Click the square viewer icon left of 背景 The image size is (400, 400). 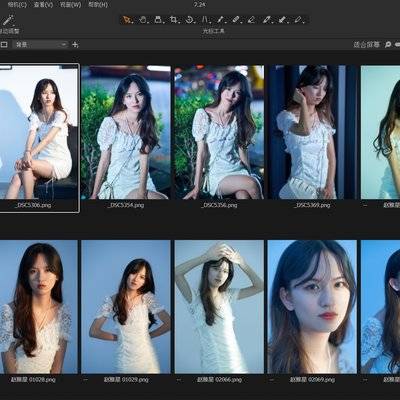4,44
